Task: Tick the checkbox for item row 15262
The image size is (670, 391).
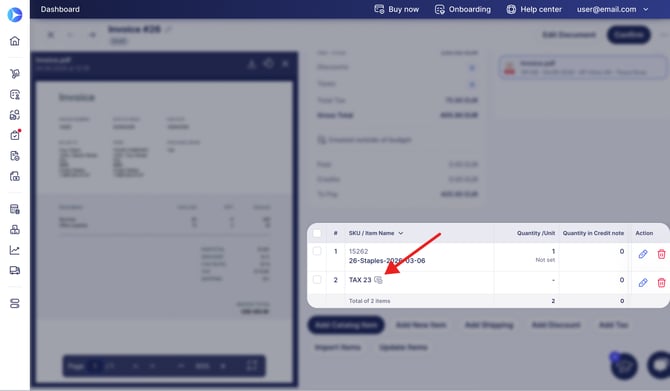Action: point(317,251)
